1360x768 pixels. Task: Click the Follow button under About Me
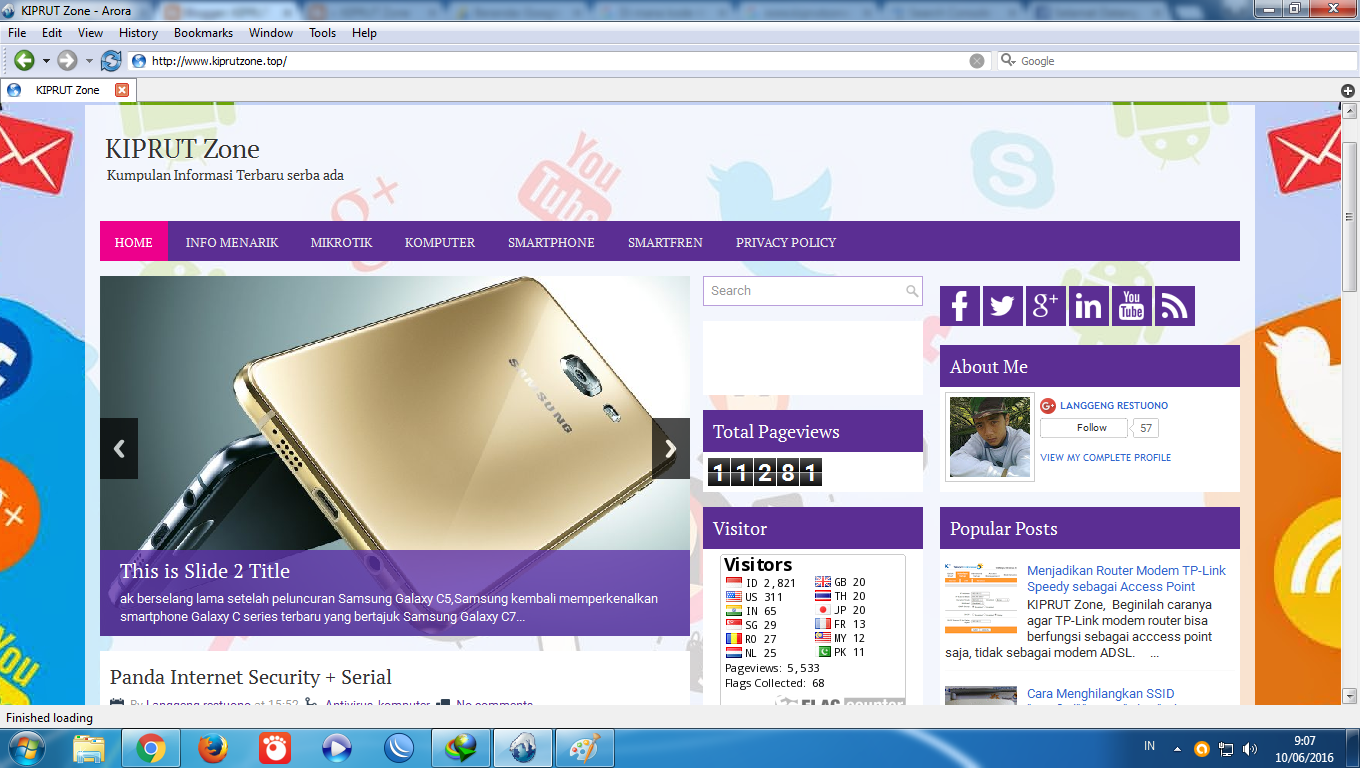coord(1083,427)
